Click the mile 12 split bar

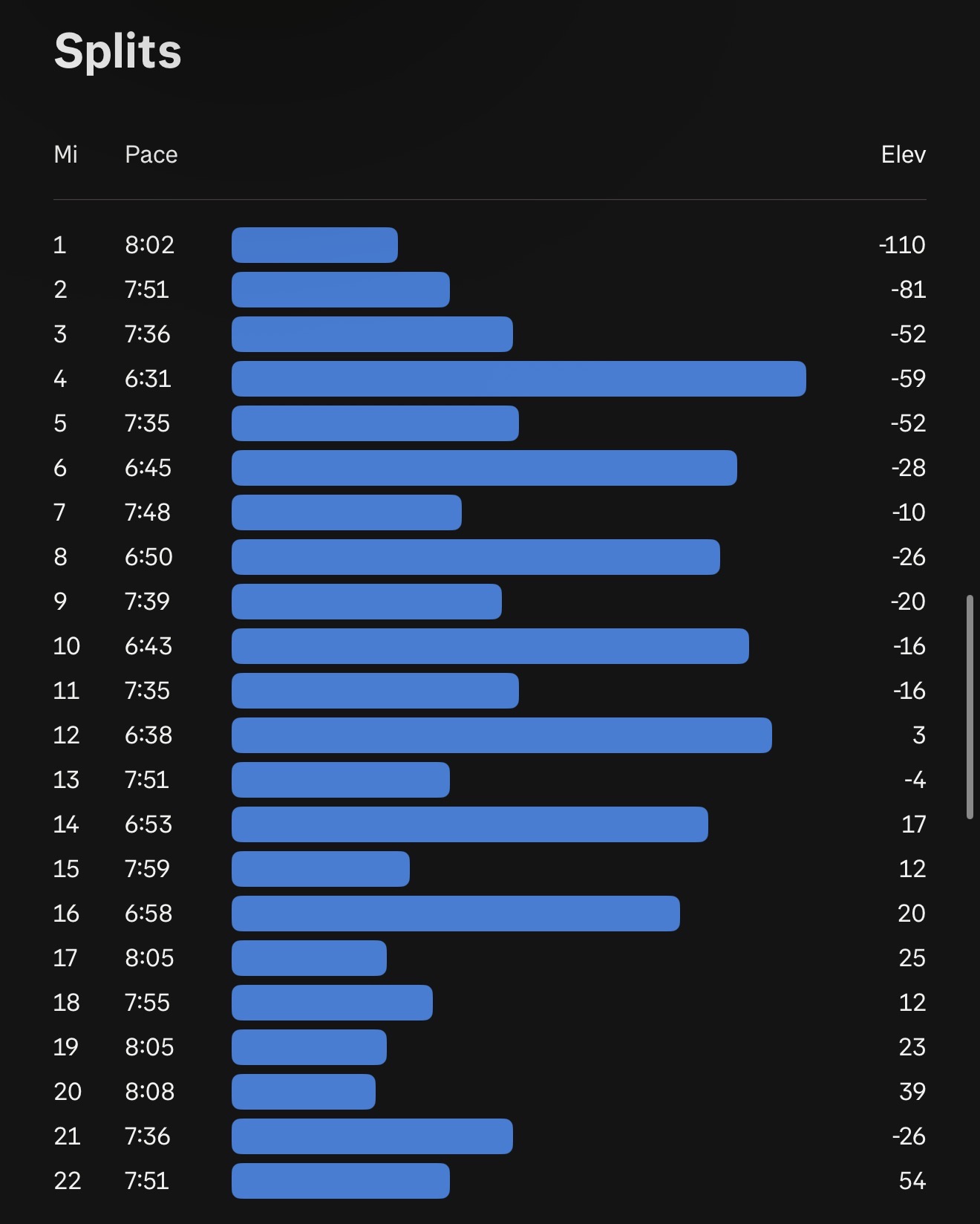501,735
